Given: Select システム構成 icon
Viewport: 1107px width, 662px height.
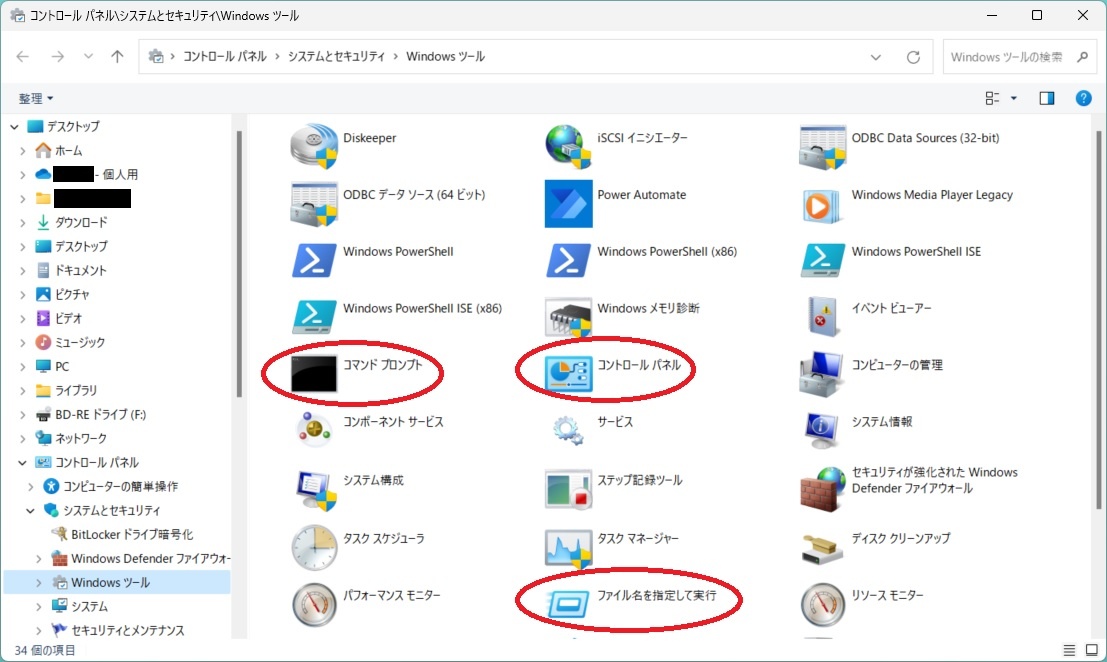Looking at the screenshot, I should point(314,490).
